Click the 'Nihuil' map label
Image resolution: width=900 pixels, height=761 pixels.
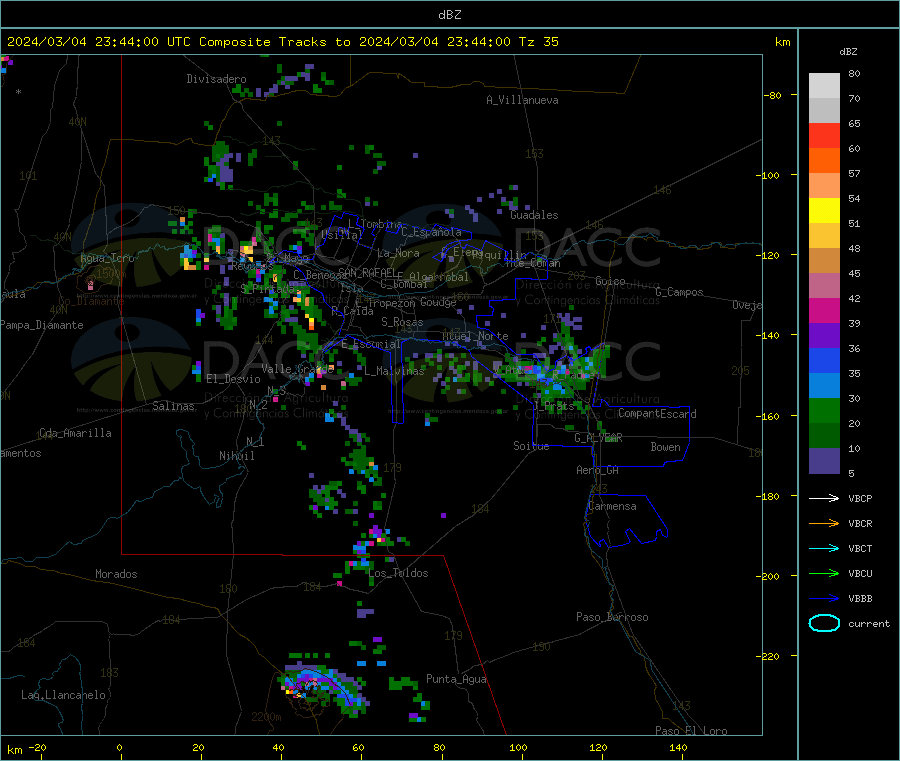[237, 456]
